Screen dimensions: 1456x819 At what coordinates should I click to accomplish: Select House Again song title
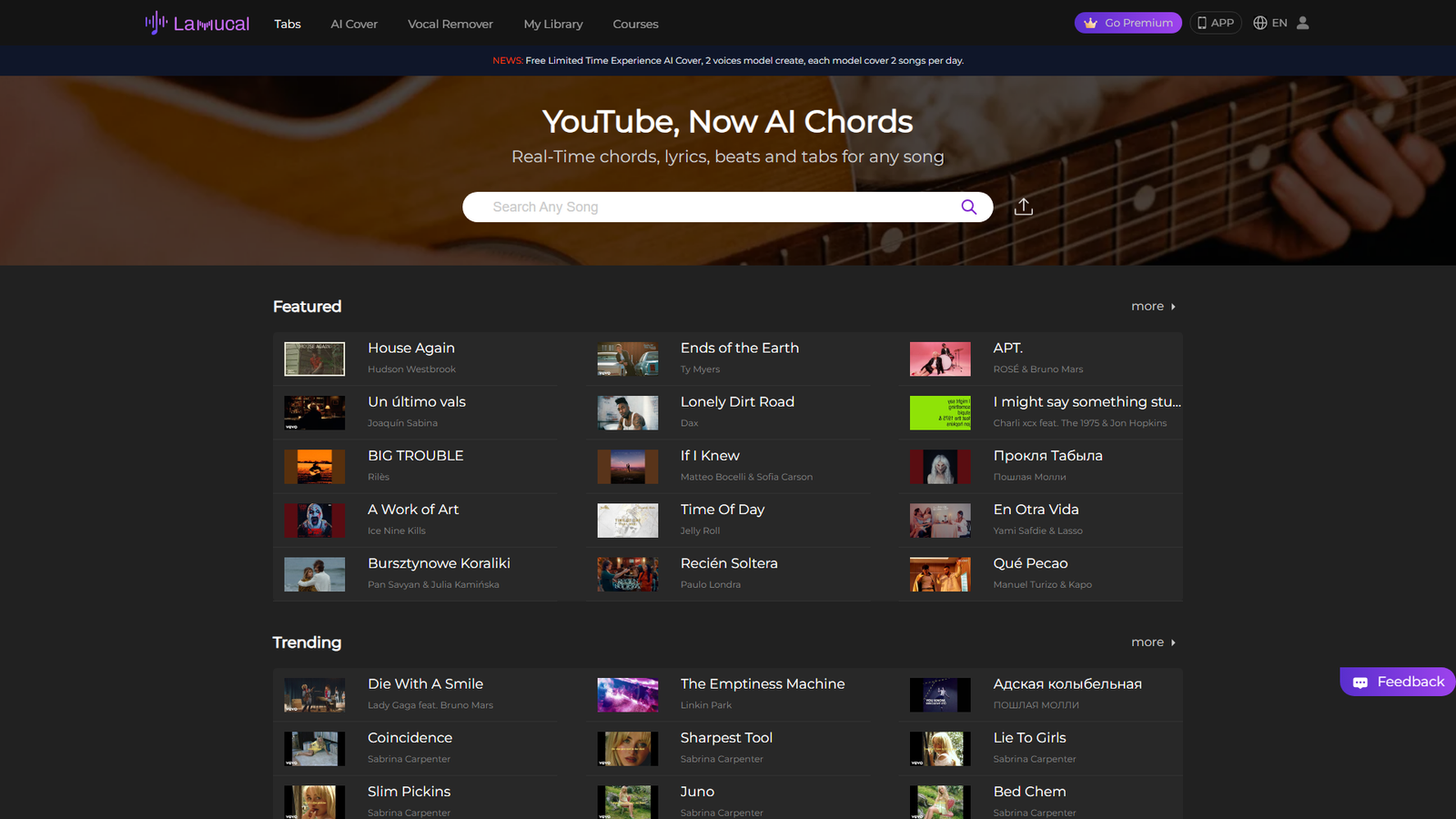pos(411,348)
